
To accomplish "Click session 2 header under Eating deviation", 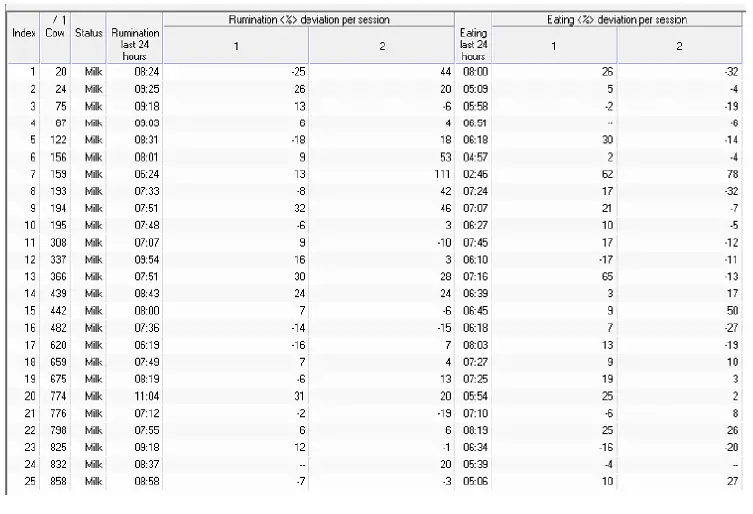I will (680, 45).
